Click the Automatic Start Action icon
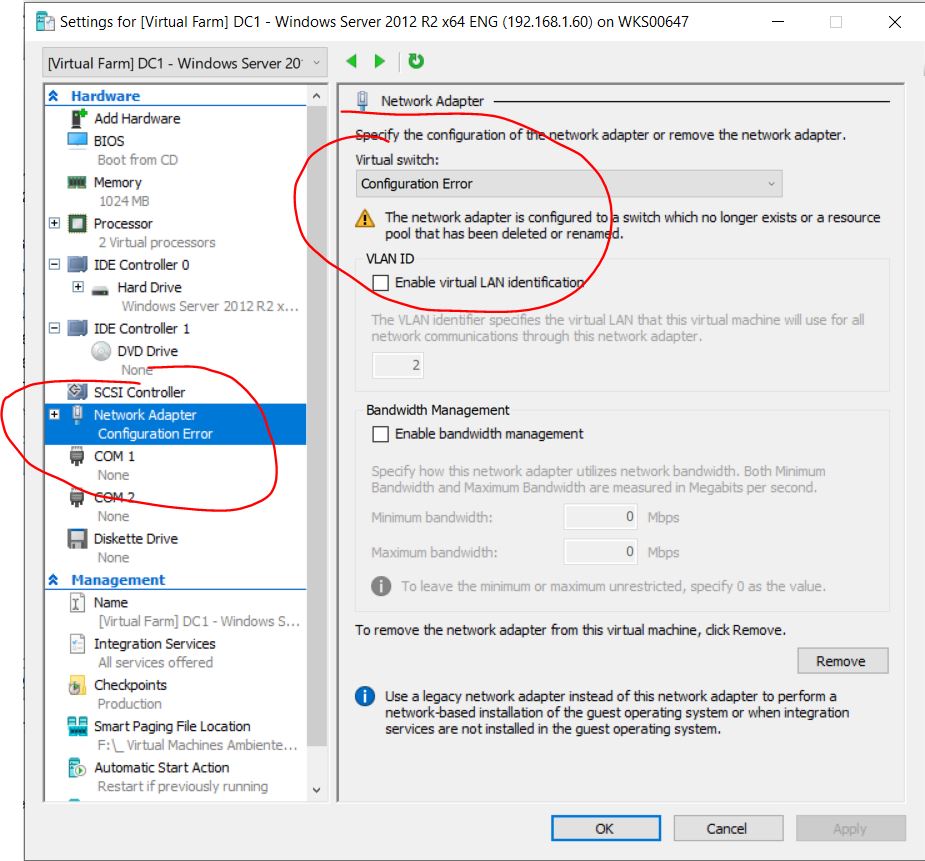This screenshot has width=925, height=861. [x=77, y=767]
